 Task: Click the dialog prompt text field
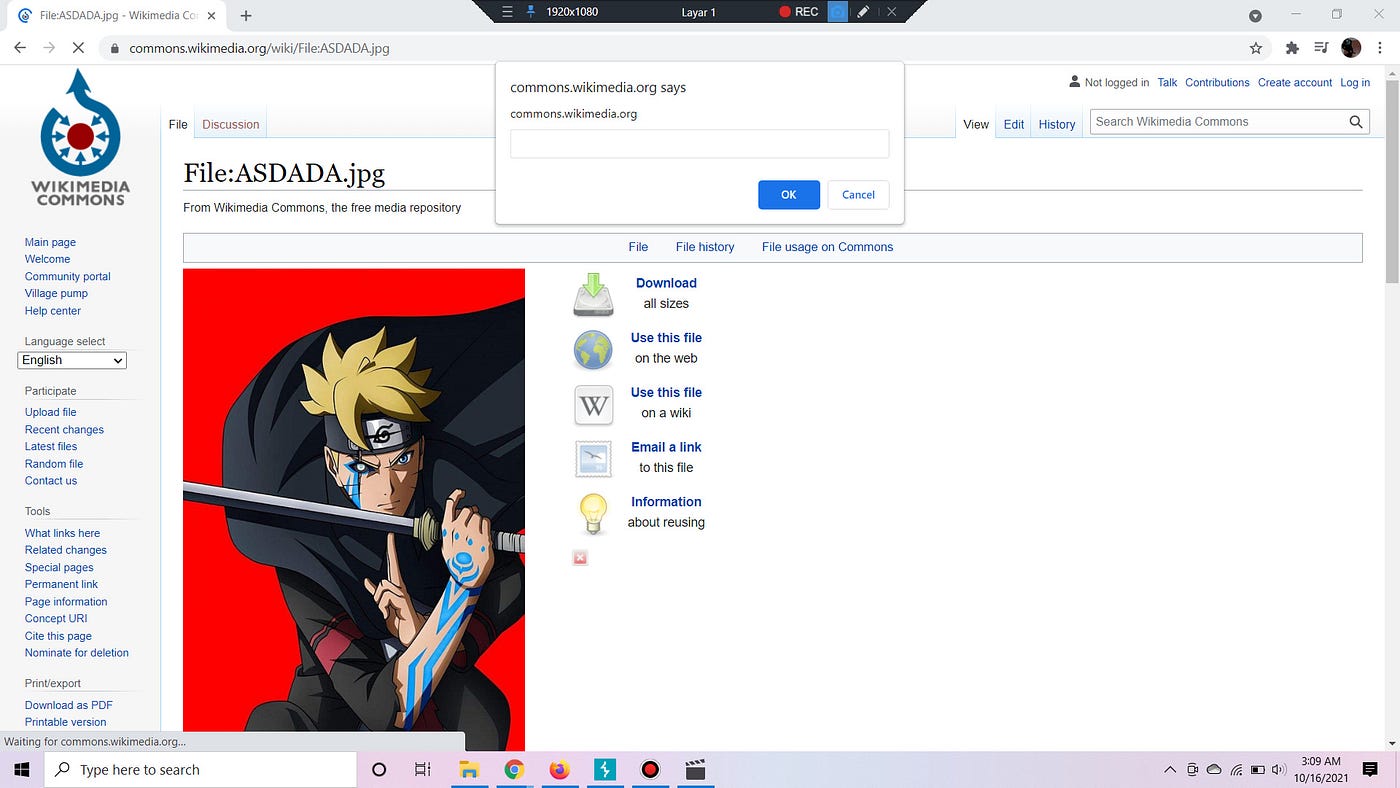pyautogui.click(x=700, y=144)
